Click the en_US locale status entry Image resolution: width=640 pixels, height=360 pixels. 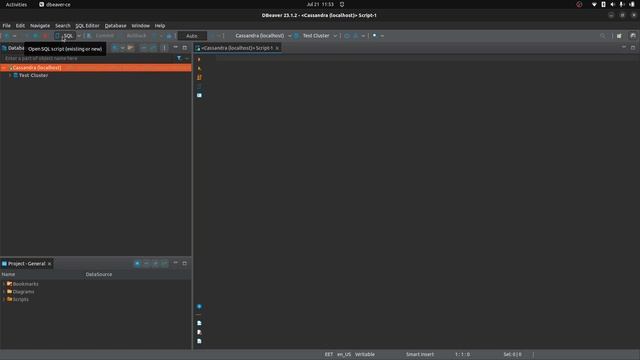click(x=344, y=355)
